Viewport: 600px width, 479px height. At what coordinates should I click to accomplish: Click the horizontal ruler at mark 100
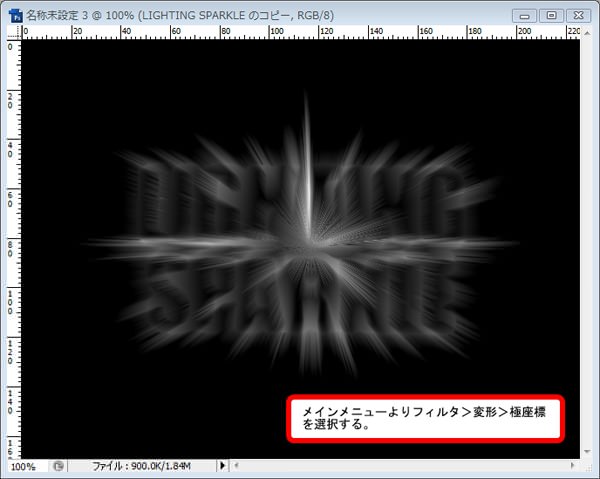[x=276, y=33]
